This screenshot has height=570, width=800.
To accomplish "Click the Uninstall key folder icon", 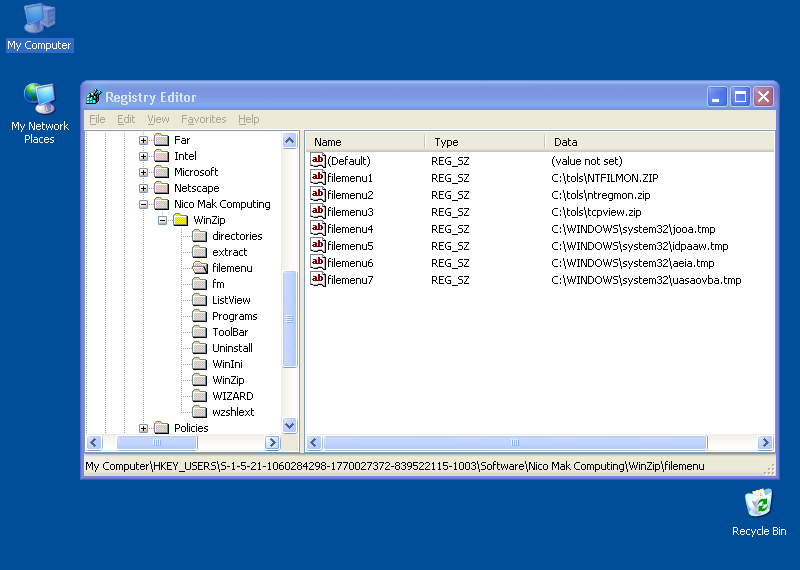I will (200, 348).
